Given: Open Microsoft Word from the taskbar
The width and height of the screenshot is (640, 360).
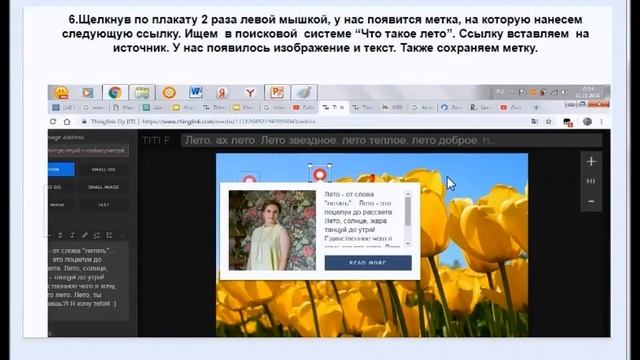Looking at the screenshot, I should 196,93.
